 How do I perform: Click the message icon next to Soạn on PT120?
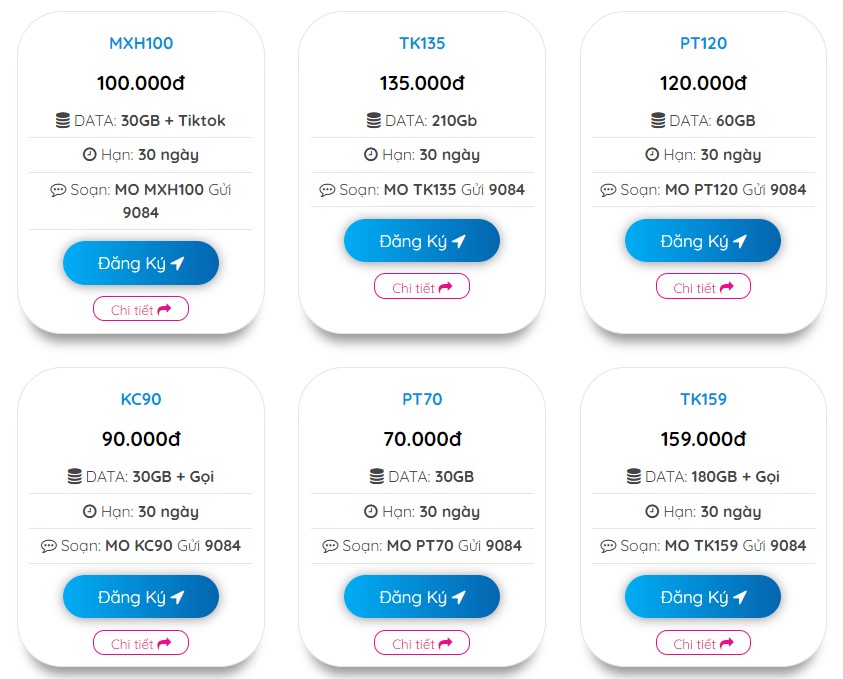pyautogui.click(x=608, y=189)
